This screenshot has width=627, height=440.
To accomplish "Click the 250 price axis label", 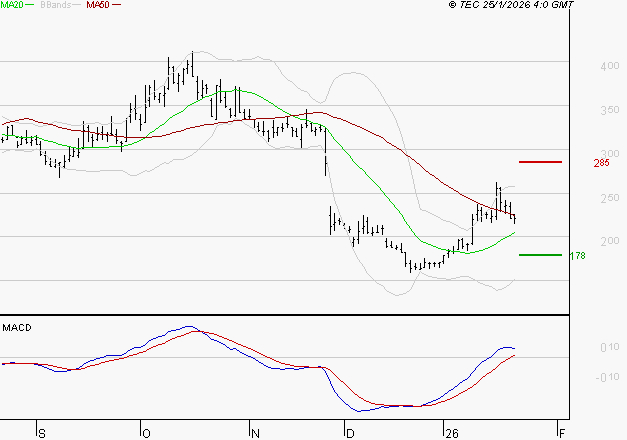I will (609, 198).
